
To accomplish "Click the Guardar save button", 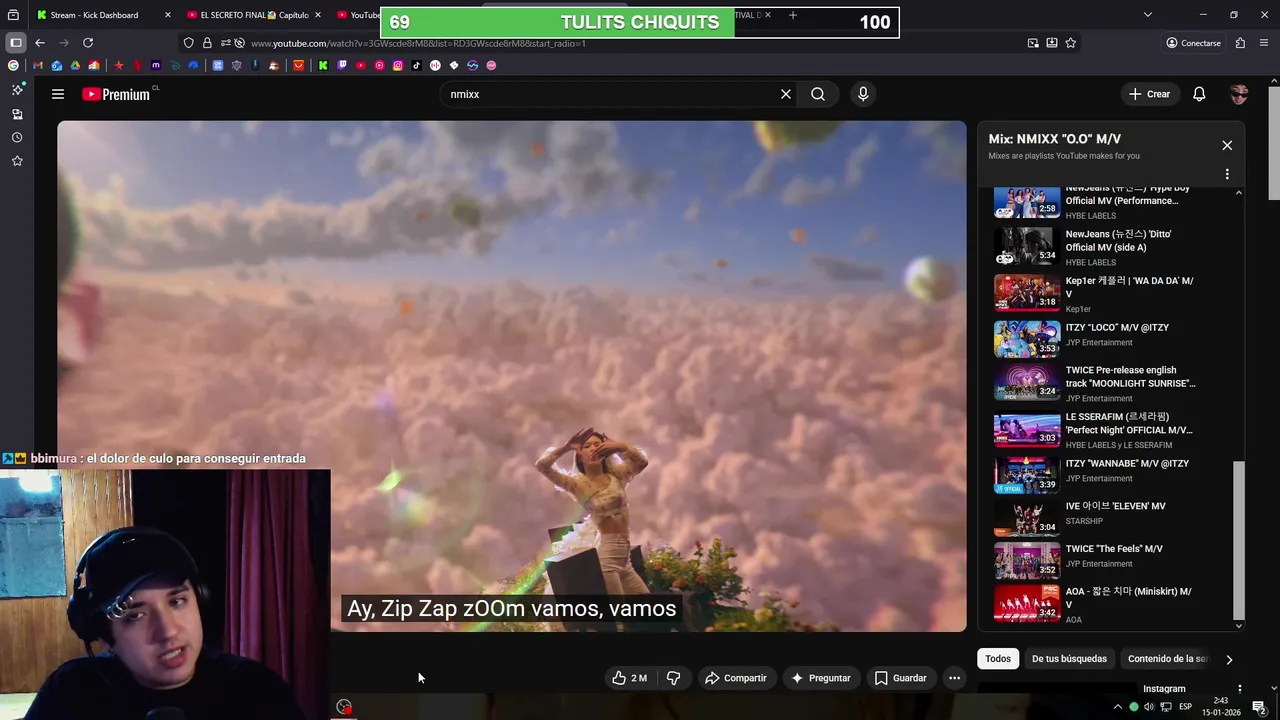I will pos(901,678).
